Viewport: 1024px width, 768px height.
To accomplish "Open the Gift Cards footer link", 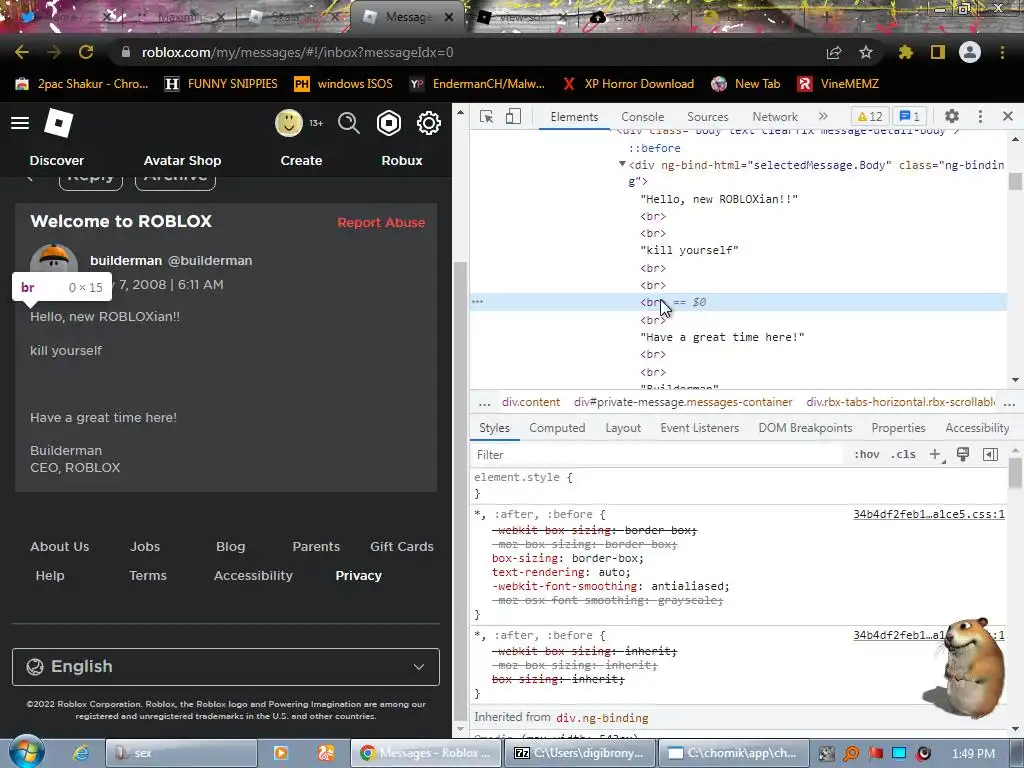I will [402, 547].
